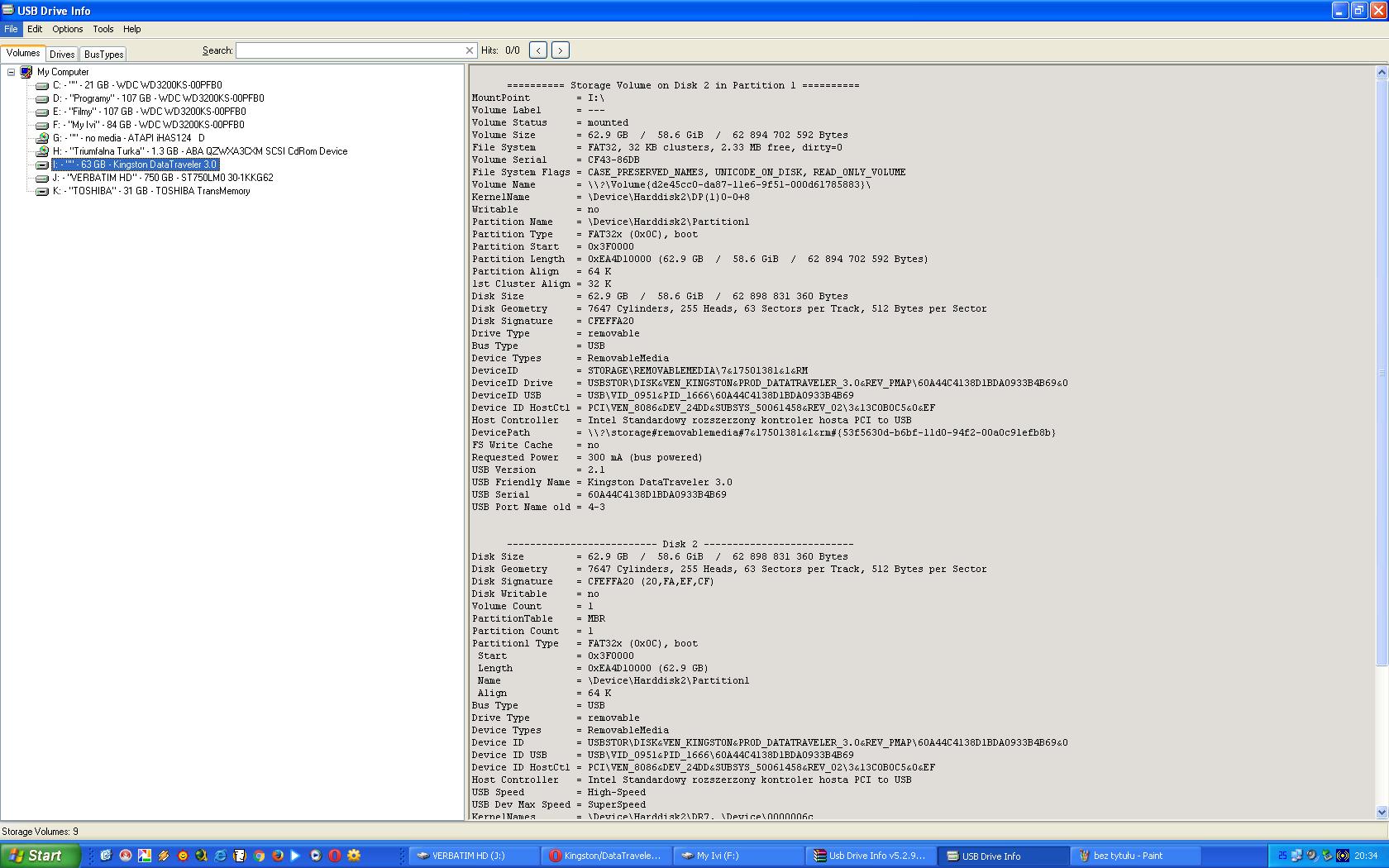
Task: Click the My Computer icon in tree
Action: tap(26, 72)
